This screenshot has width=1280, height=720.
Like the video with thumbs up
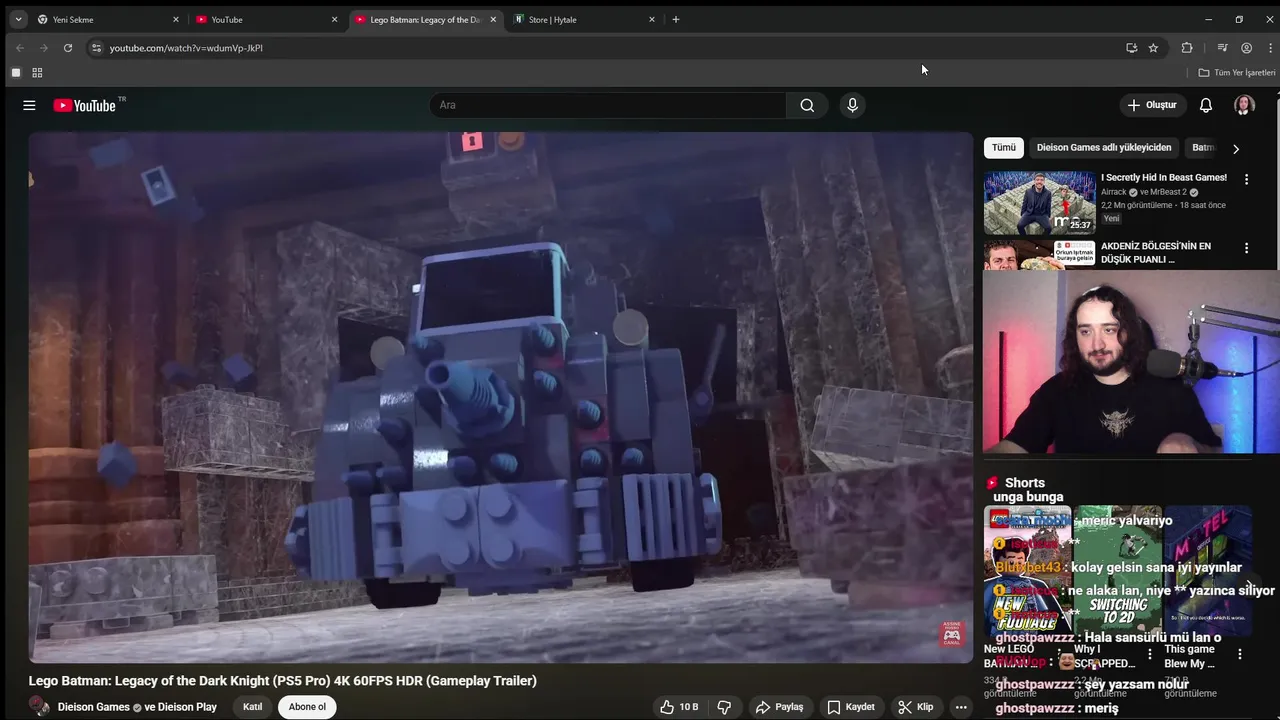[679, 707]
